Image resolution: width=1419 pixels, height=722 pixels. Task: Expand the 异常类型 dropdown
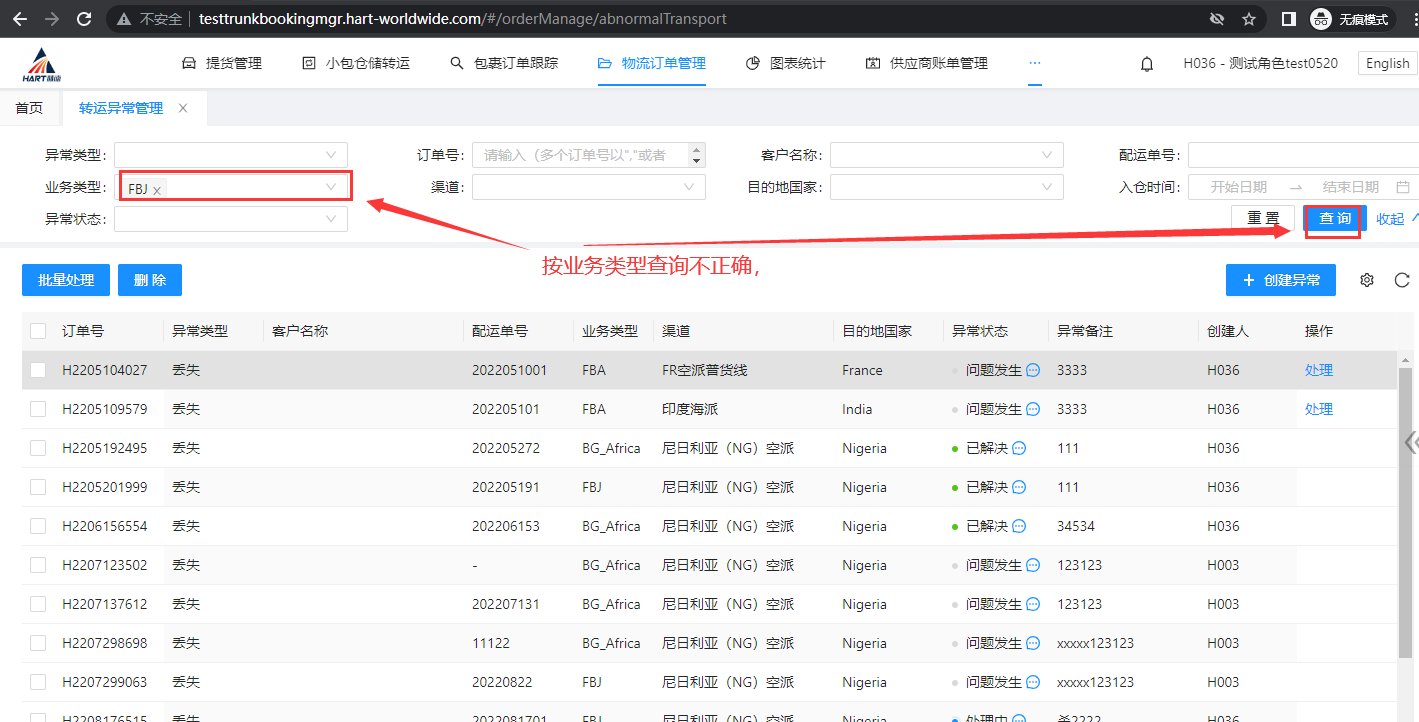pyautogui.click(x=231, y=155)
